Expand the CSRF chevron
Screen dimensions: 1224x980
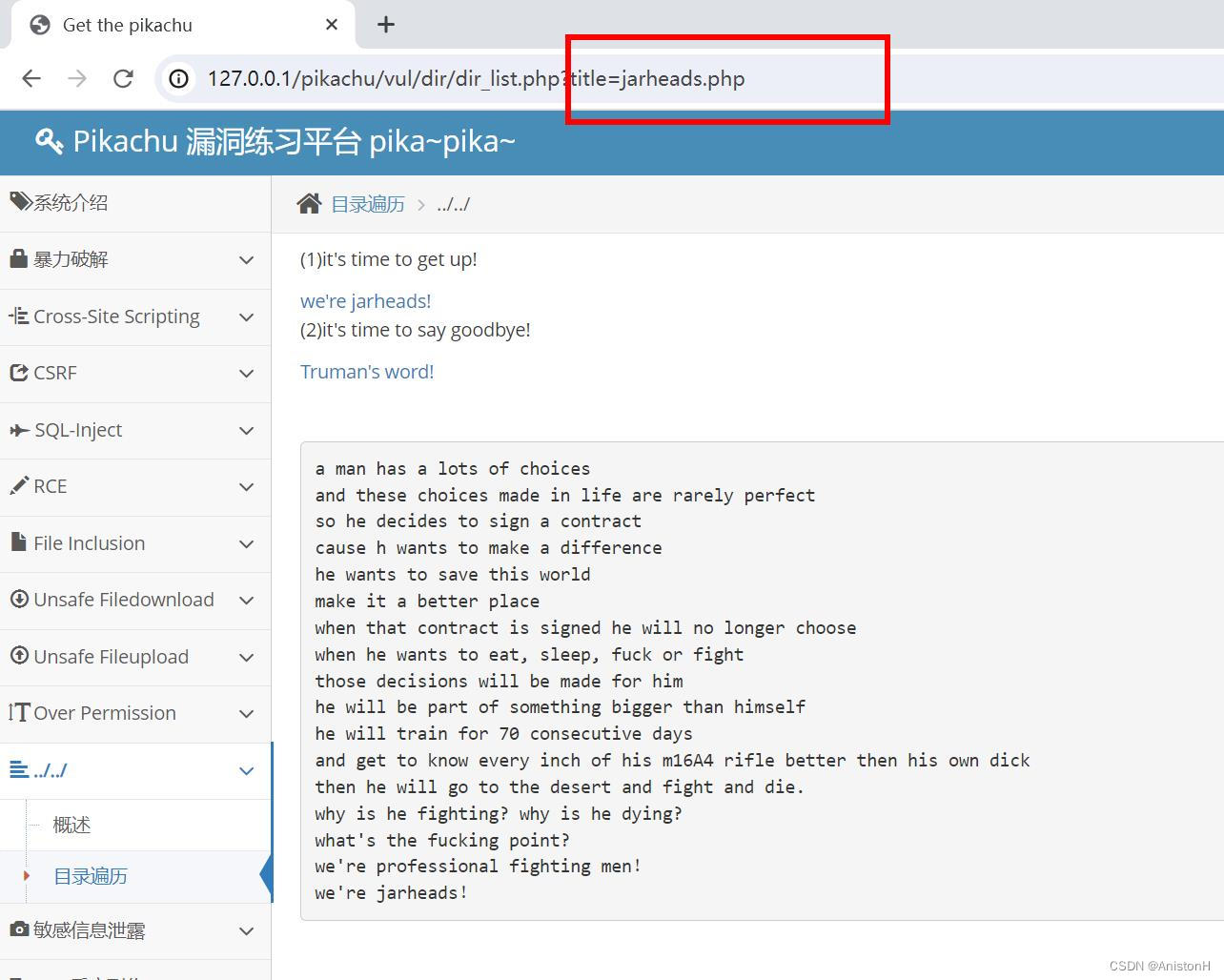coord(246,374)
